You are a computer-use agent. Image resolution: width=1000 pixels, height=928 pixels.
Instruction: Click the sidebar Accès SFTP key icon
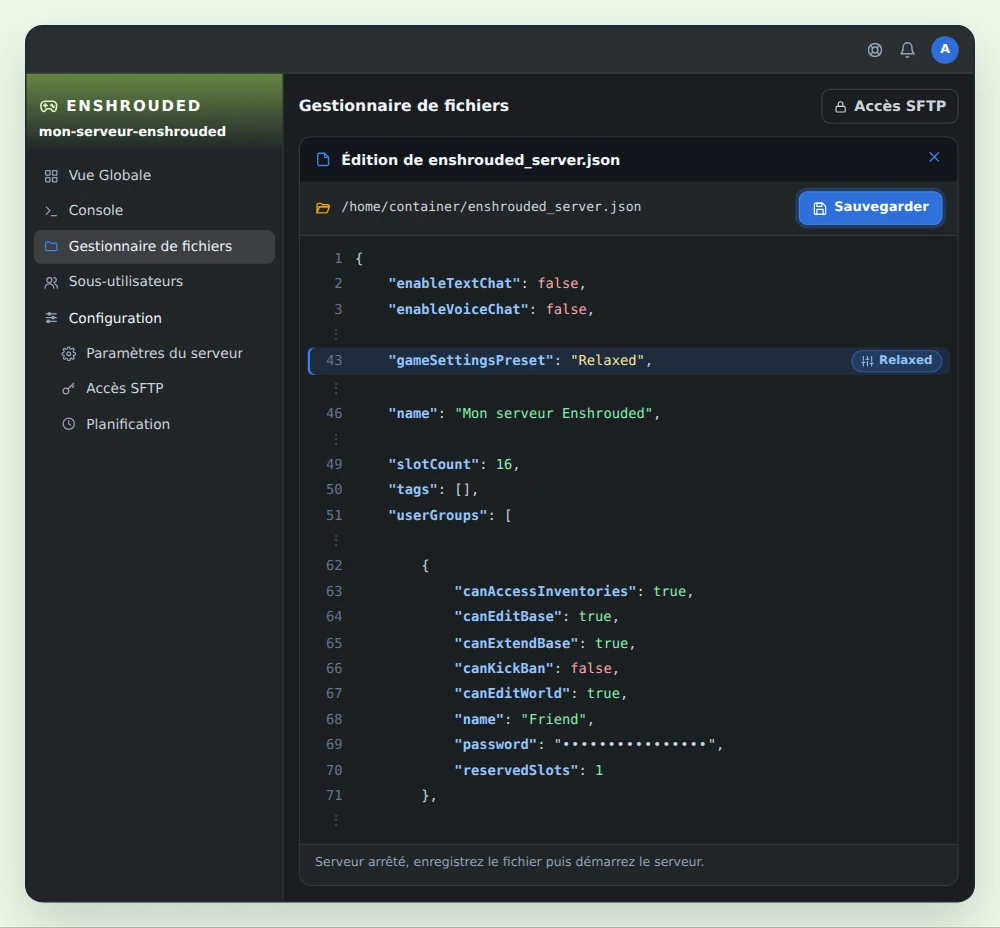(68, 388)
